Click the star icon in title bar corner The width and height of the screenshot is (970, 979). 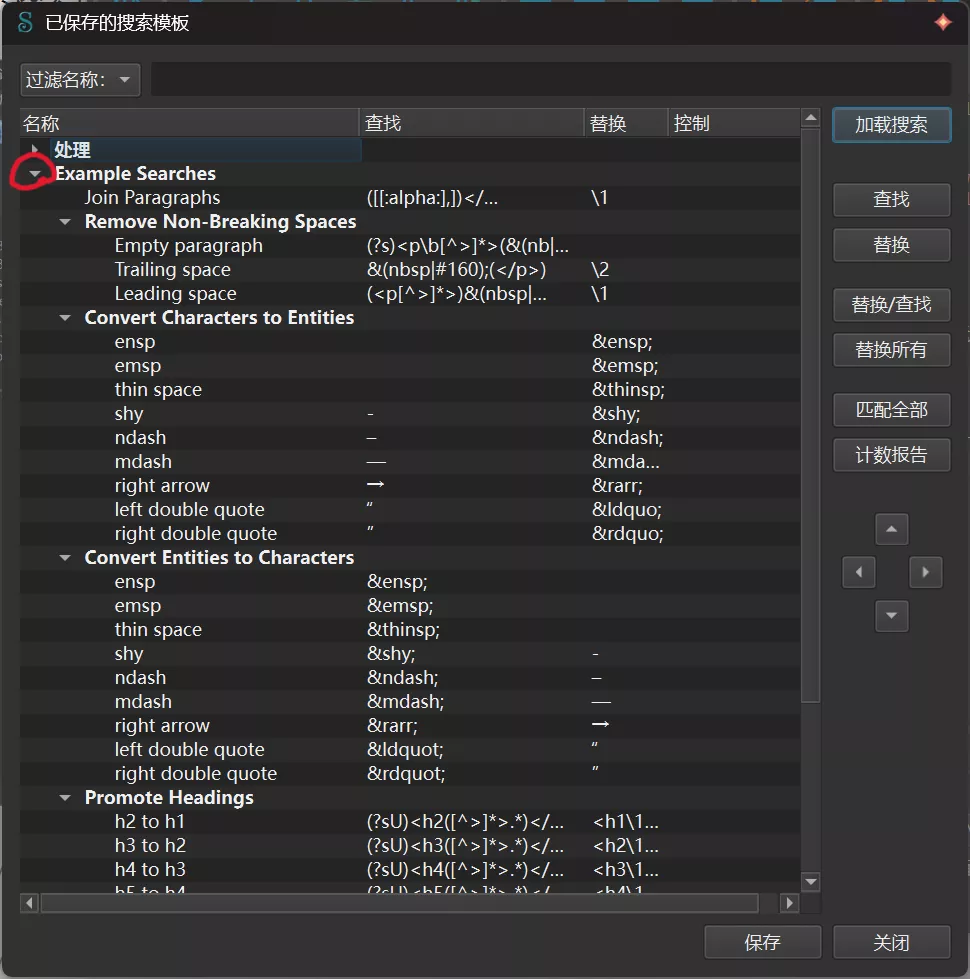pyautogui.click(x=942, y=22)
